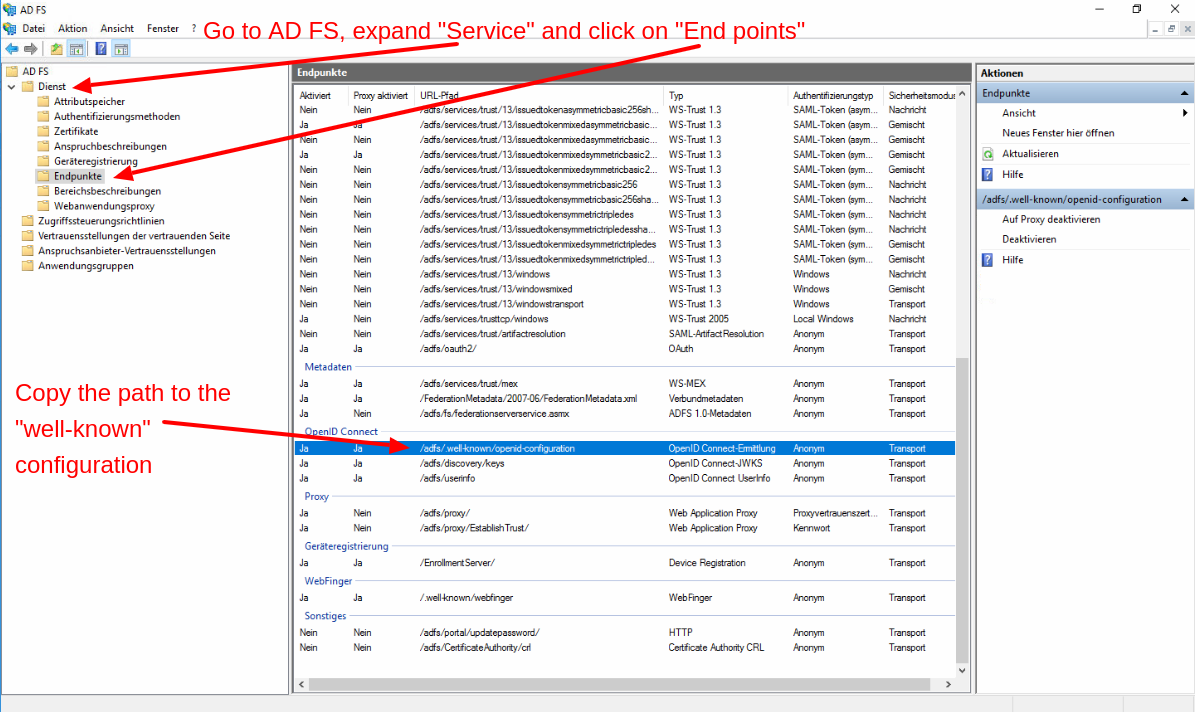Sort by the Proxy aktiviert column header
Viewport: 1195px width, 712px height.
click(x=380, y=95)
